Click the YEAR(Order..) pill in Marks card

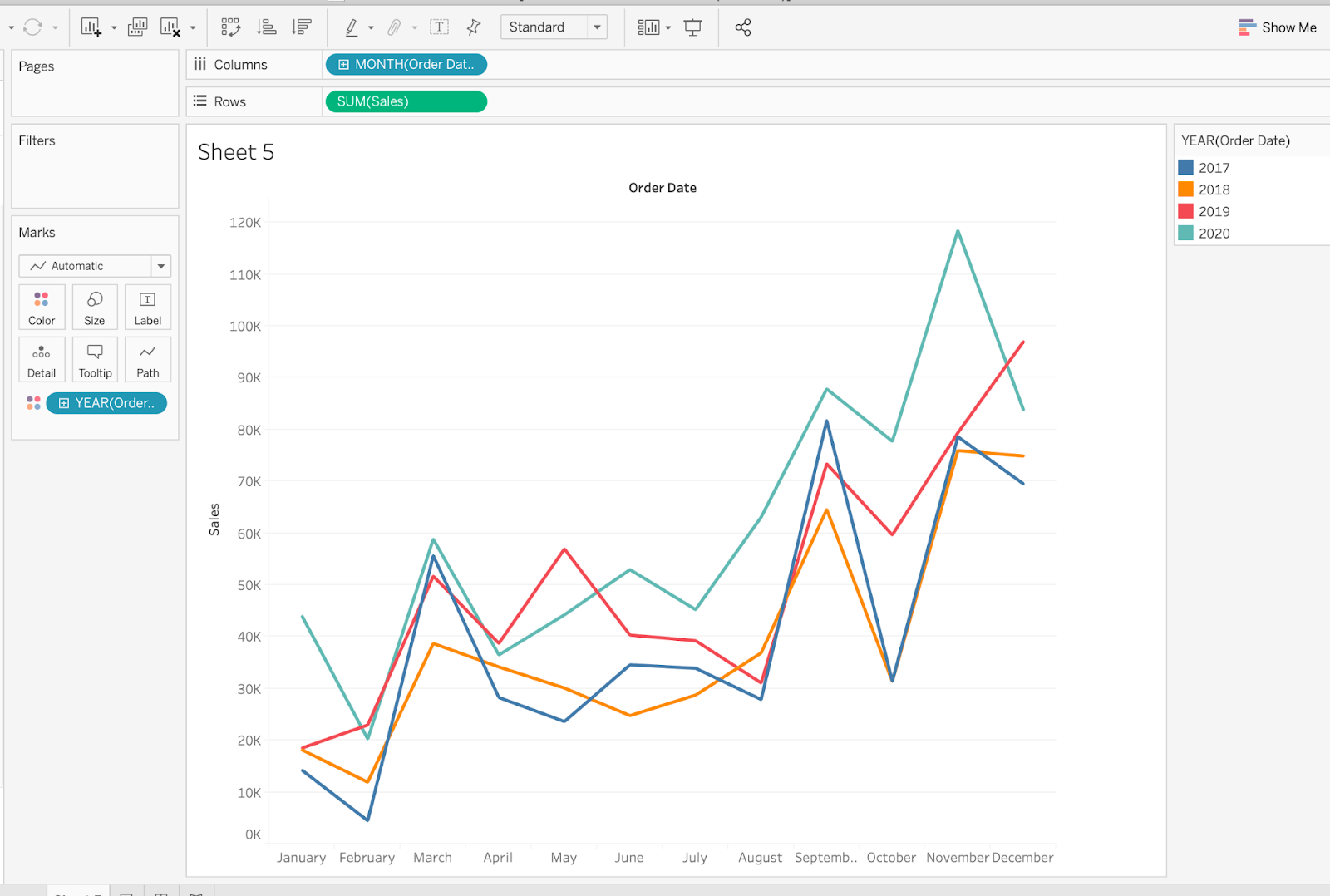point(106,403)
